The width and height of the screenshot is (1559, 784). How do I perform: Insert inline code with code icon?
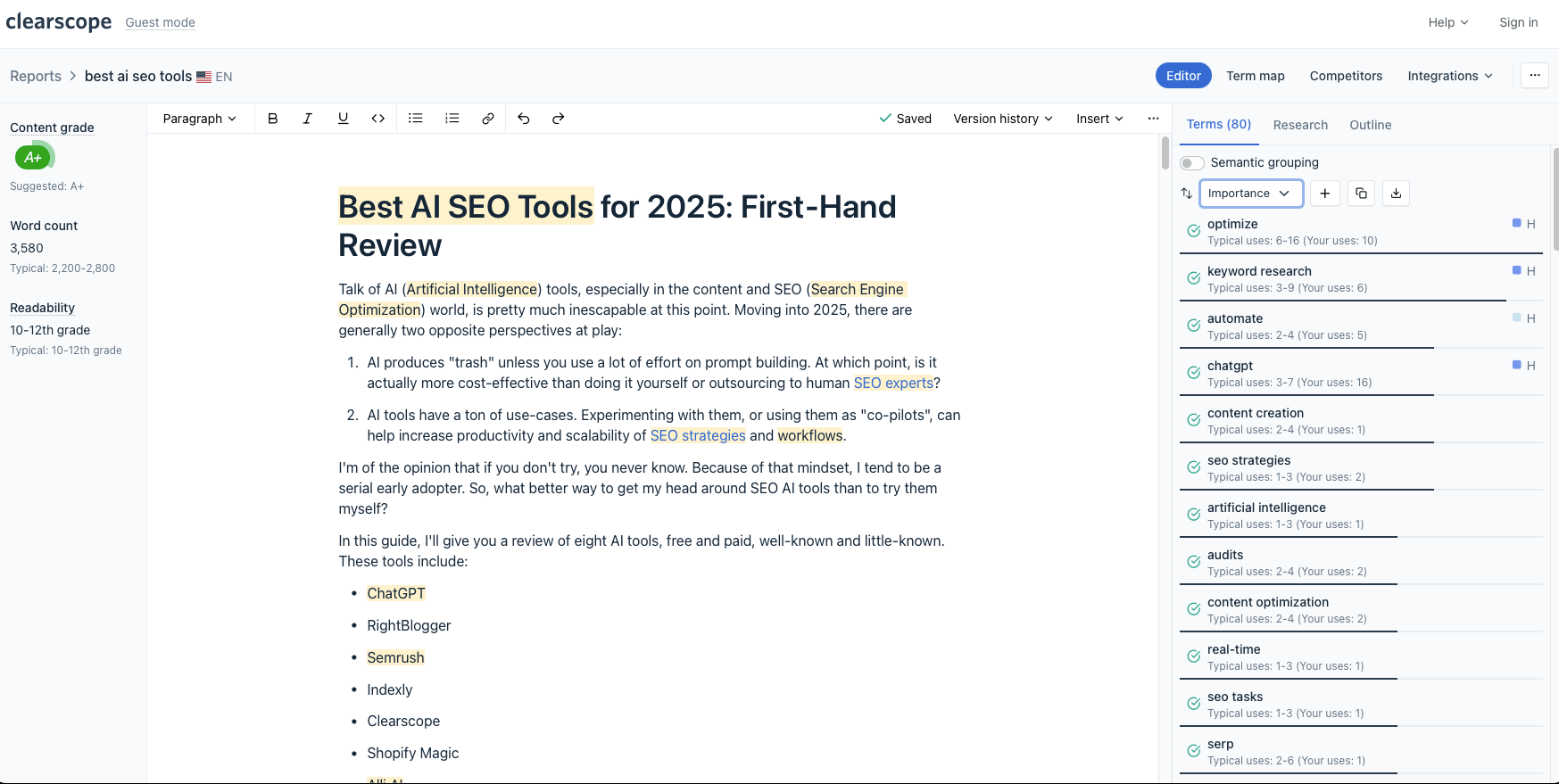tap(378, 119)
